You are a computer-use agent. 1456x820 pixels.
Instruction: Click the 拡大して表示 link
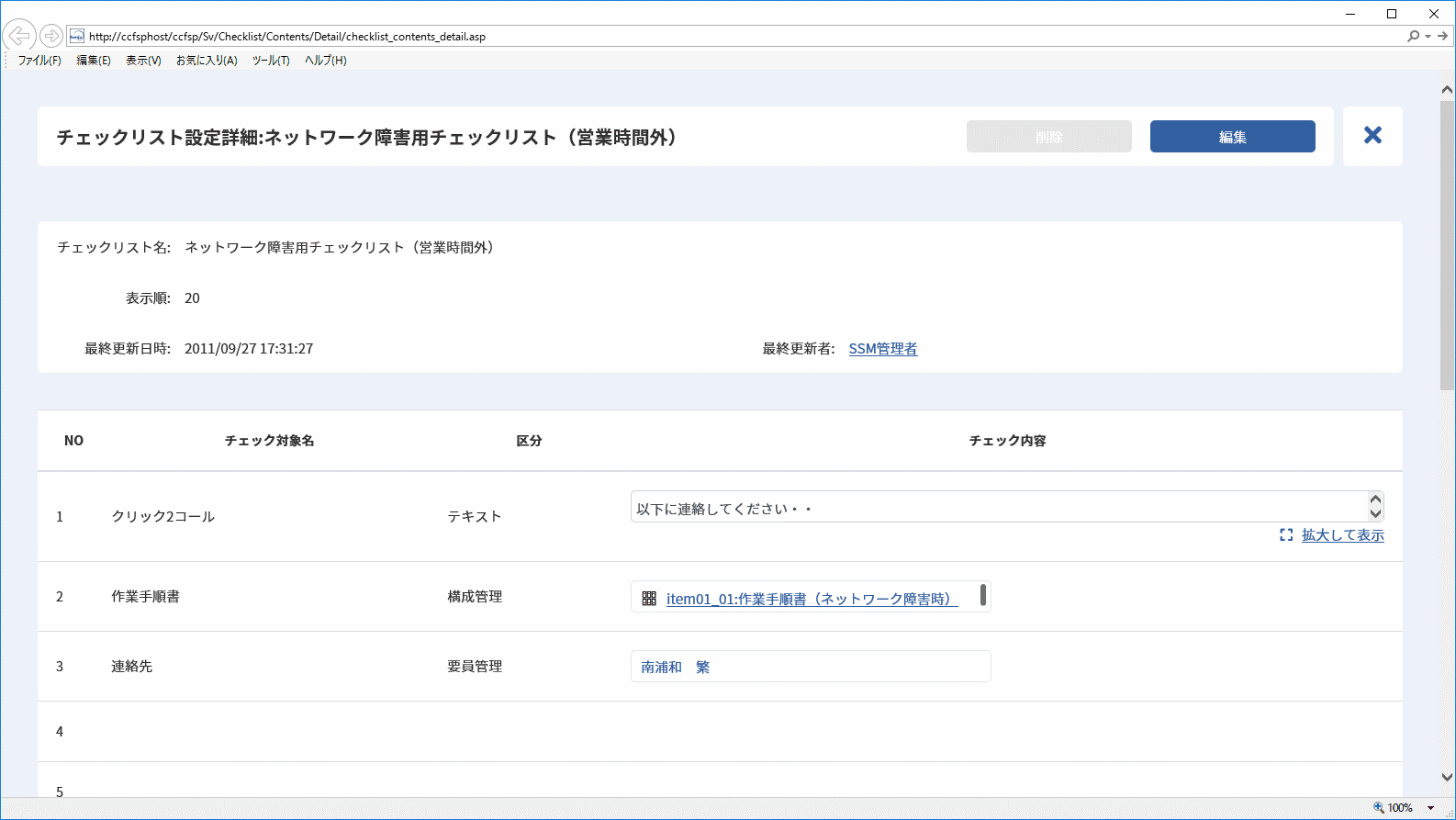pos(1343,534)
